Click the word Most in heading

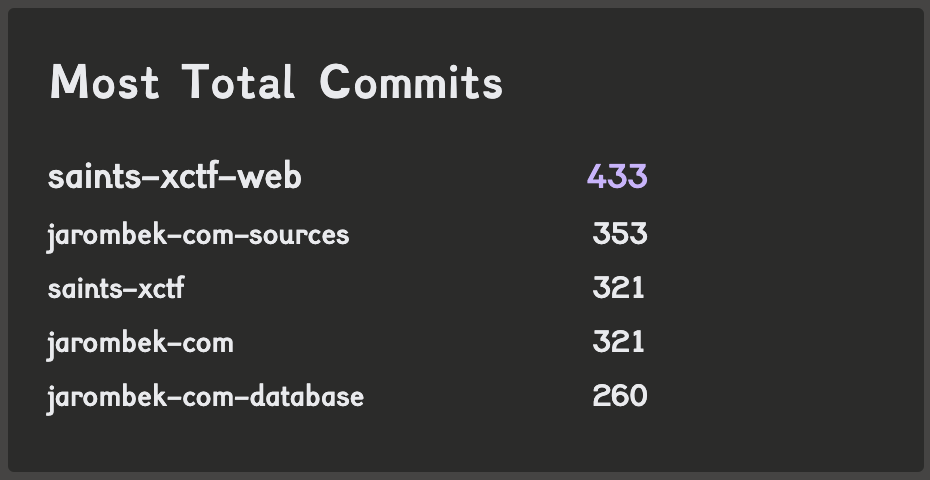point(104,82)
